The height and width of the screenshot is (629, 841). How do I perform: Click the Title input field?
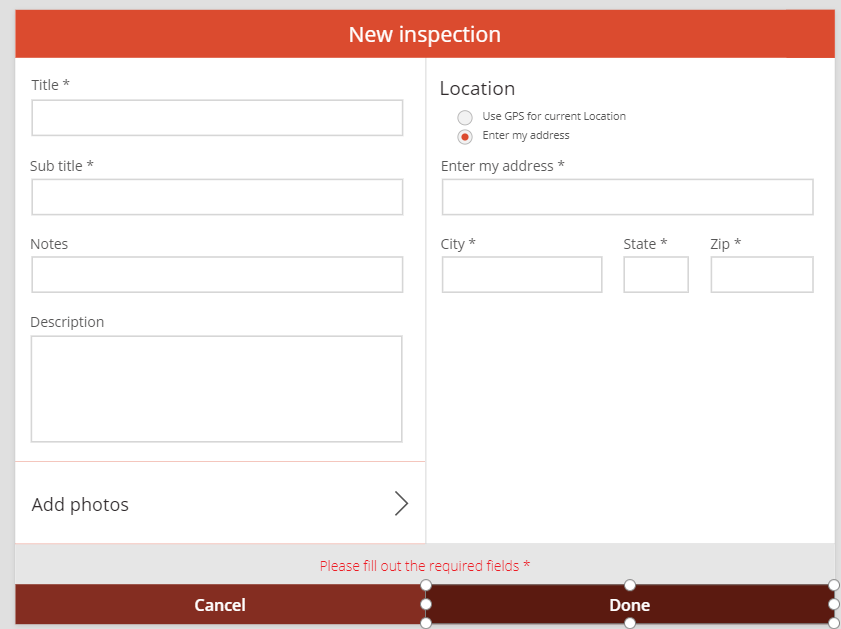coord(217,117)
